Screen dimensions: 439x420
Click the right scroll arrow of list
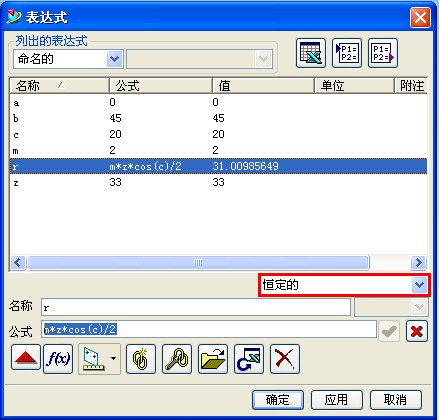418,263
